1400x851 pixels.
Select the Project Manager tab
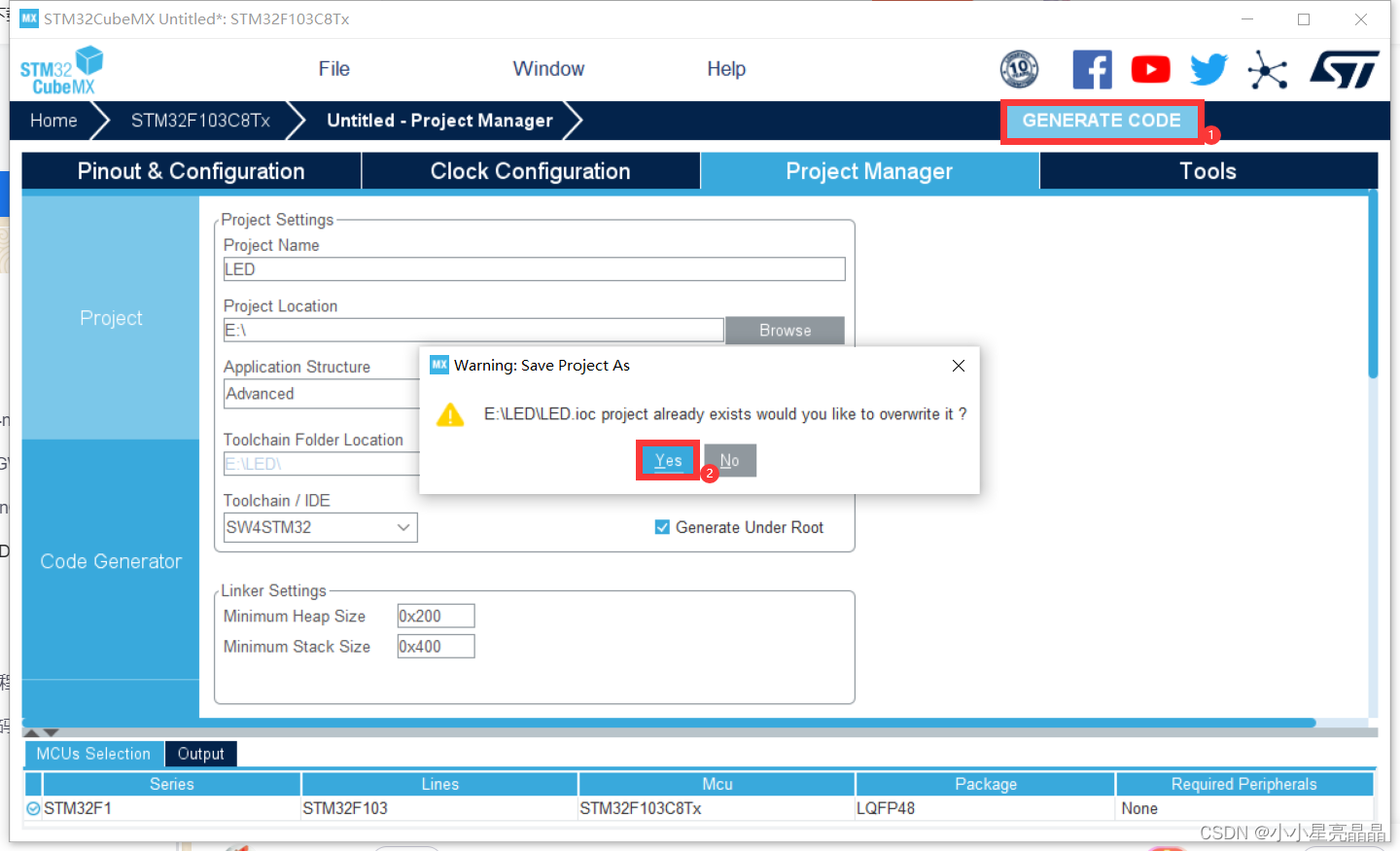click(x=869, y=171)
